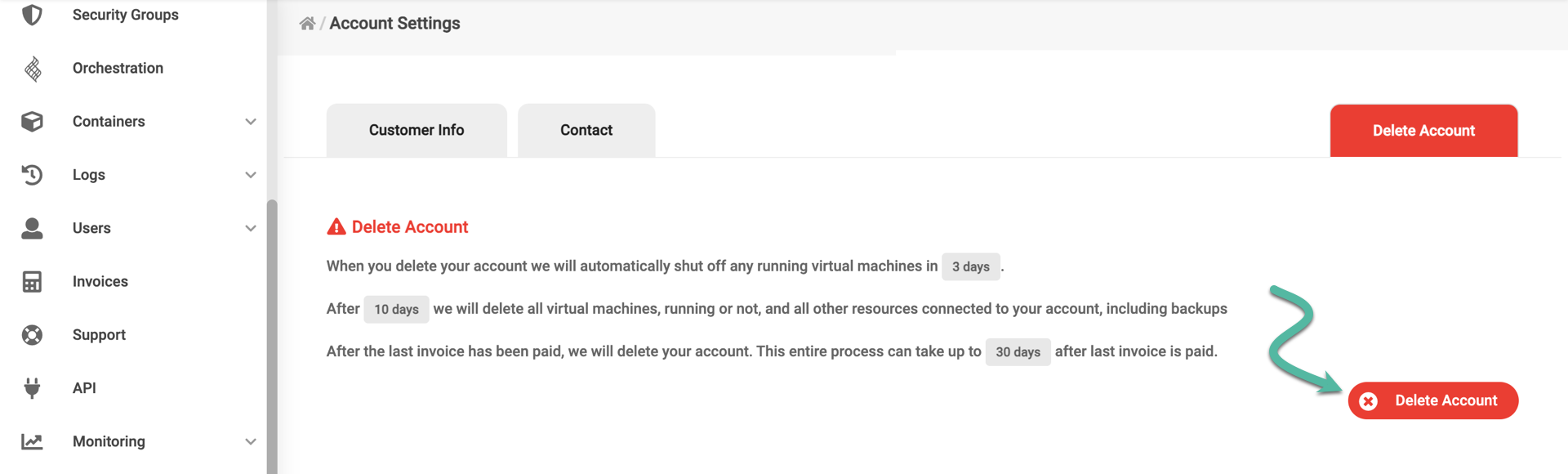Switch to the Customer Info tab
Viewport: 1568px width, 474px height.
click(416, 131)
